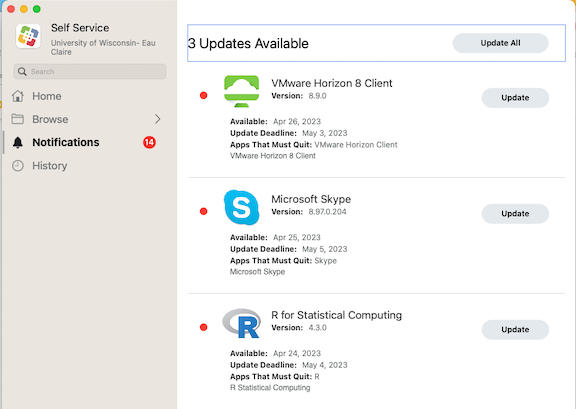Click the search magnifier icon
The image size is (576, 409).
[22, 71]
